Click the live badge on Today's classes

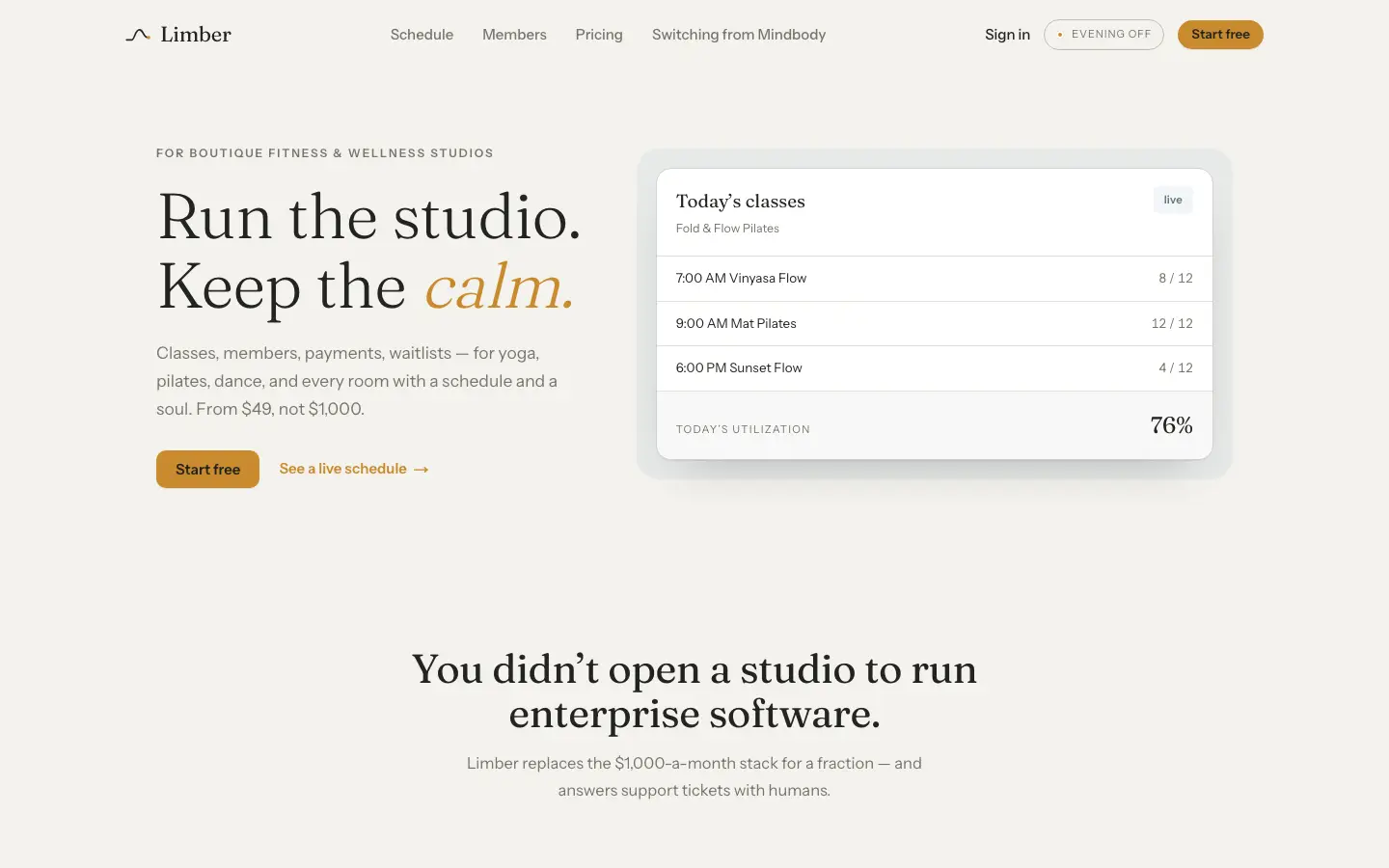(1173, 200)
